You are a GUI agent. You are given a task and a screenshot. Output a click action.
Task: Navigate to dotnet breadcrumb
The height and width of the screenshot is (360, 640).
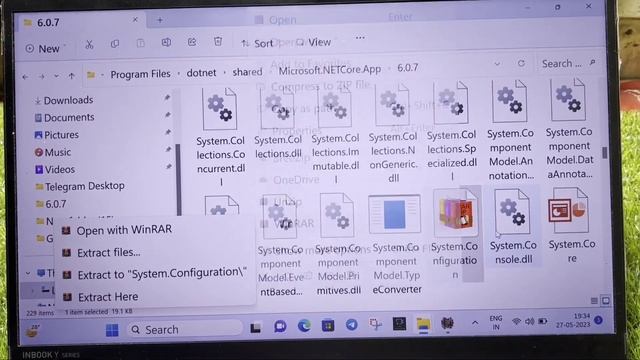tap(201, 73)
